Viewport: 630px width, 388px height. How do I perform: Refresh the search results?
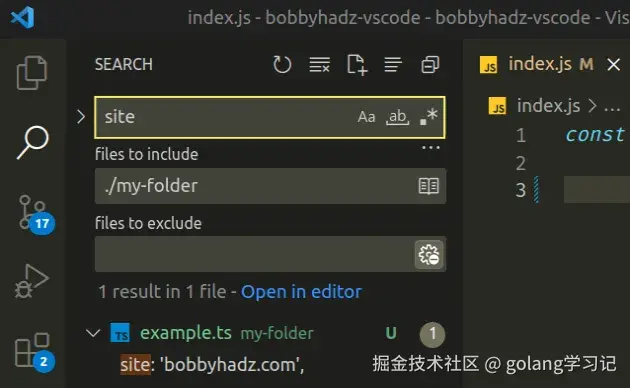[282, 64]
